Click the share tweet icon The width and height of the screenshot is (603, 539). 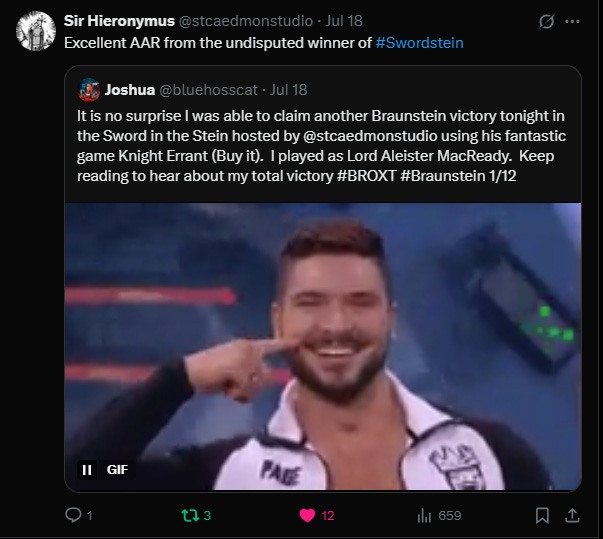click(x=572, y=515)
